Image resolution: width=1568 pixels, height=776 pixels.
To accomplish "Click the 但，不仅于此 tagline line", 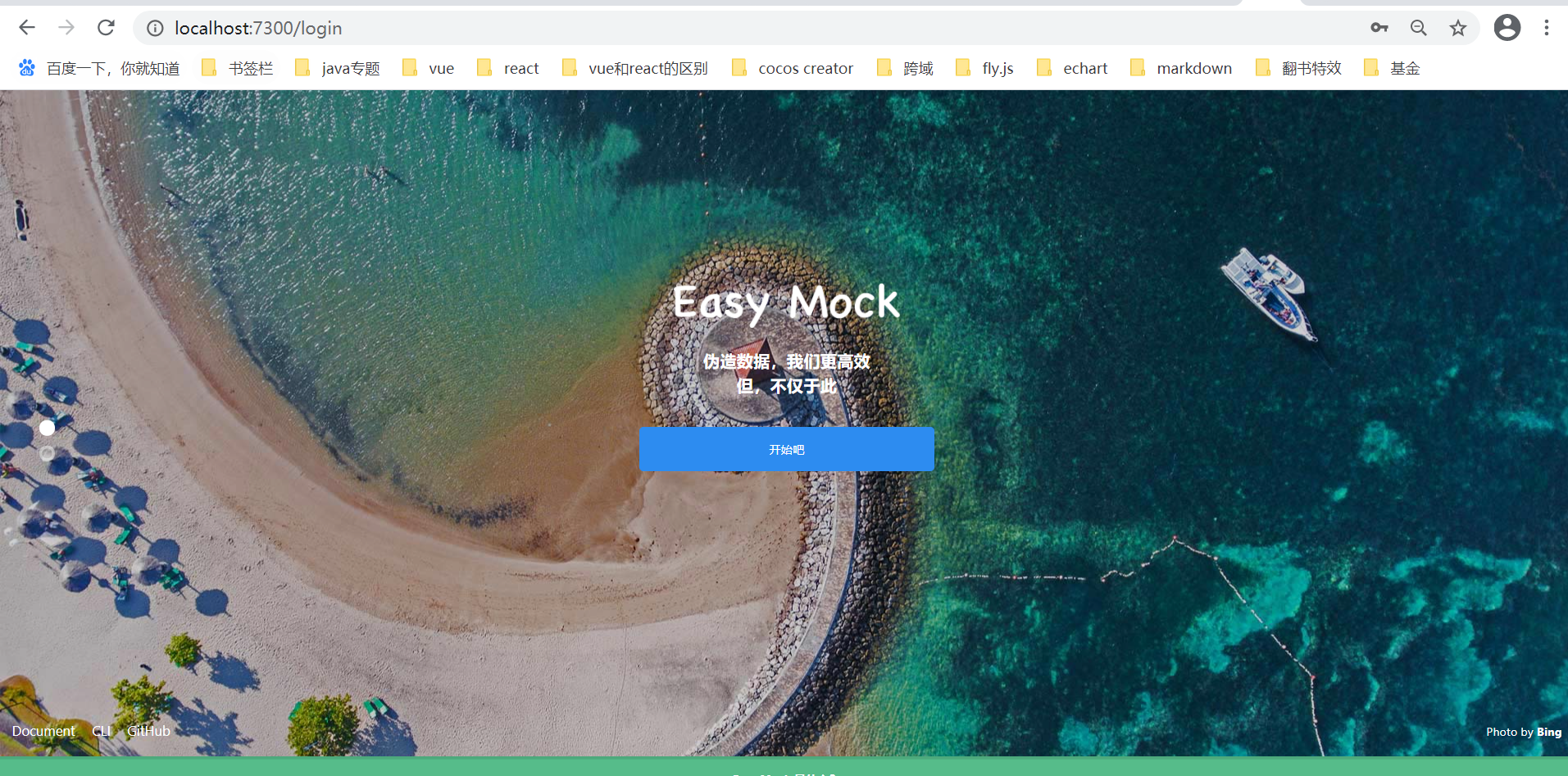I will [x=786, y=386].
